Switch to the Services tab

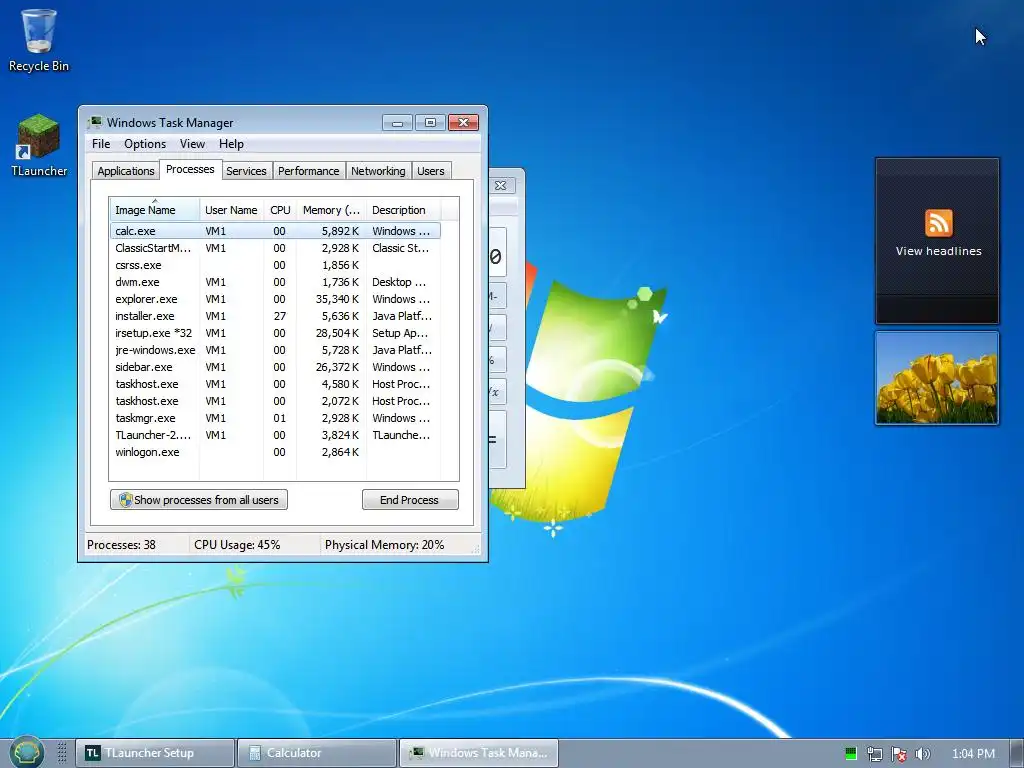point(246,170)
